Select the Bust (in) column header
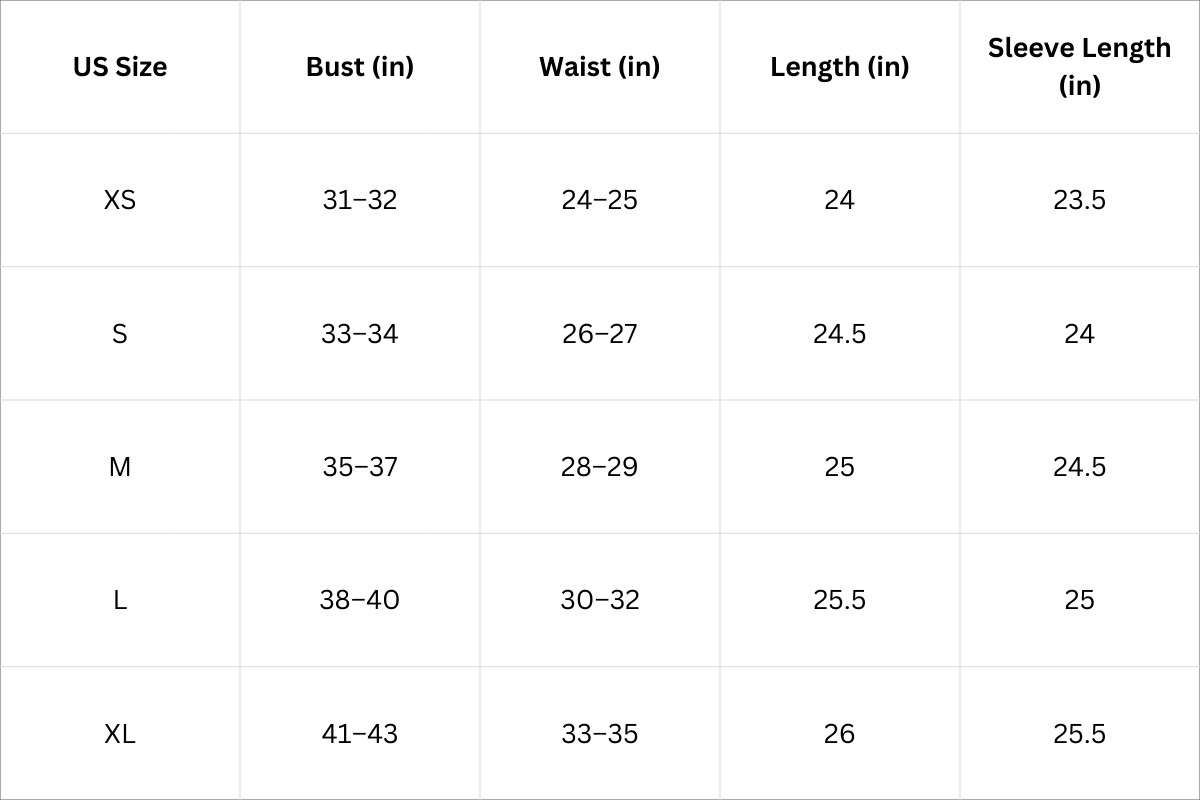Image resolution: width=1200 pixels, height=800 pixels. pyautogui.click(x=360, y=67)
